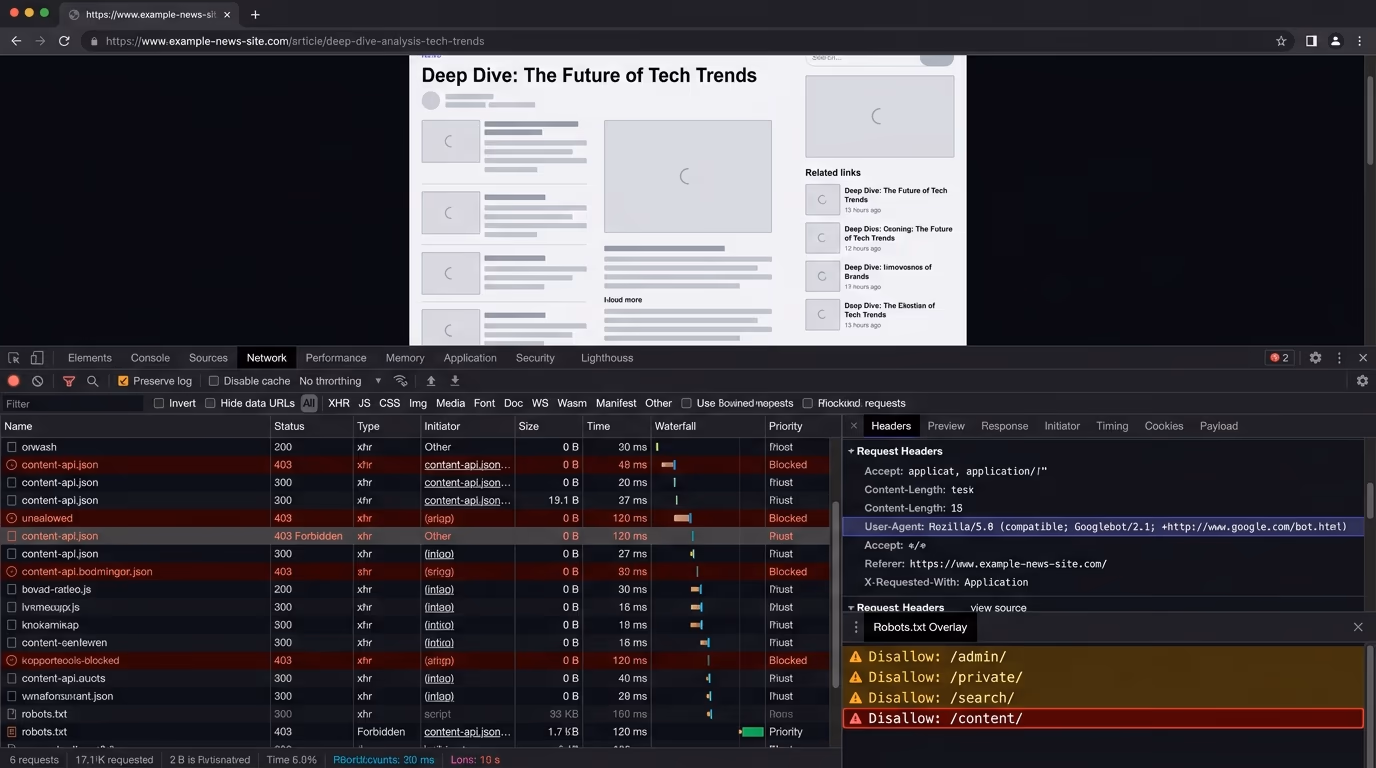This screenshot has width=1376, height=768.
Task: Tick the checkbox on the orwash row
Action: pos(12,447)
